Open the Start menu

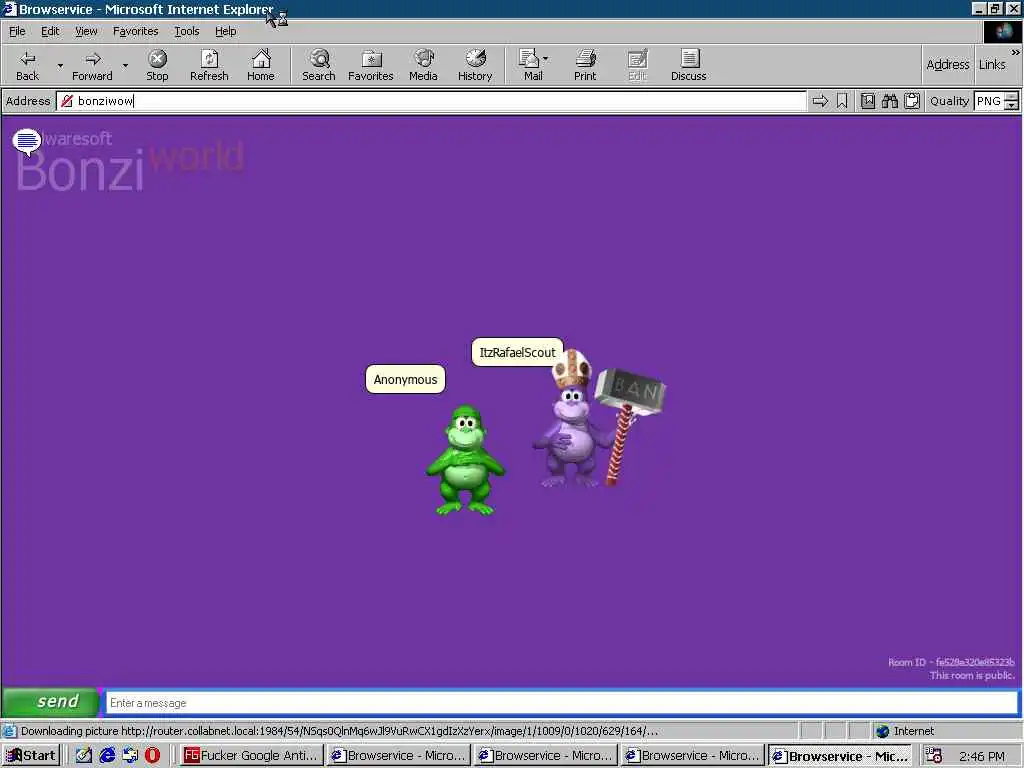pyautogui.click(x=31, y=756)
